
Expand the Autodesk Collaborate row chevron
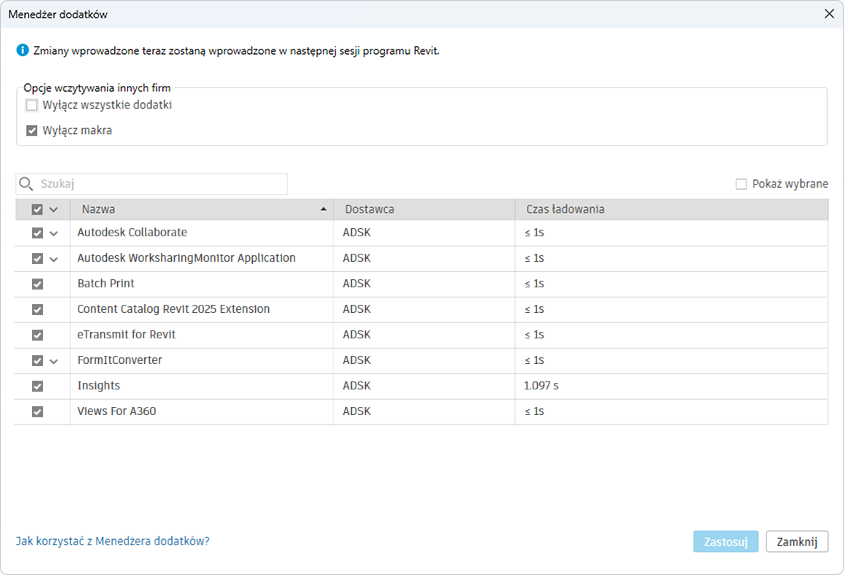[x=54, y=233]
